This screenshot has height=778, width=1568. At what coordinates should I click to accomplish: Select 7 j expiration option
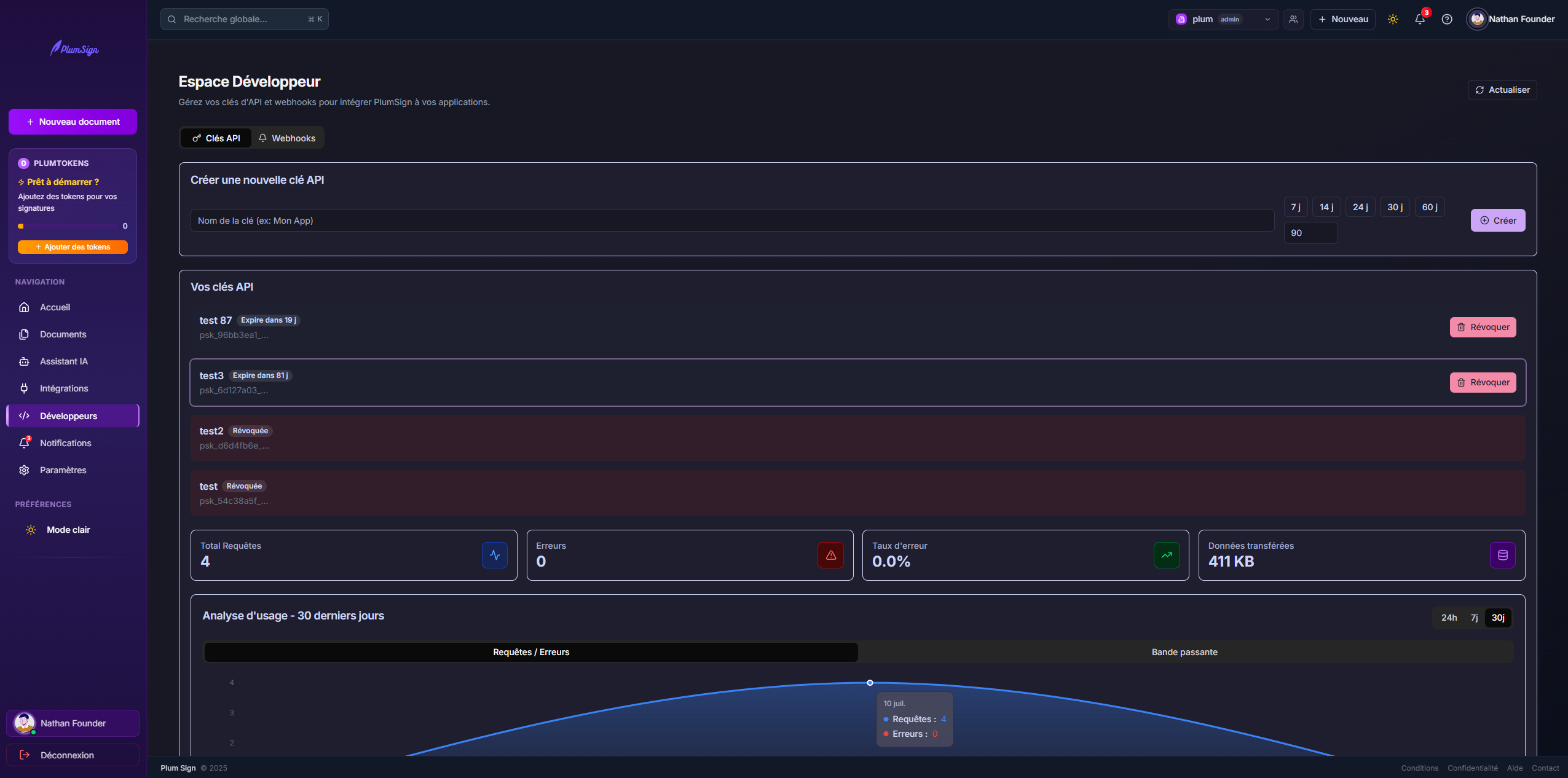pyautogui.click(x=1296, y=207)
